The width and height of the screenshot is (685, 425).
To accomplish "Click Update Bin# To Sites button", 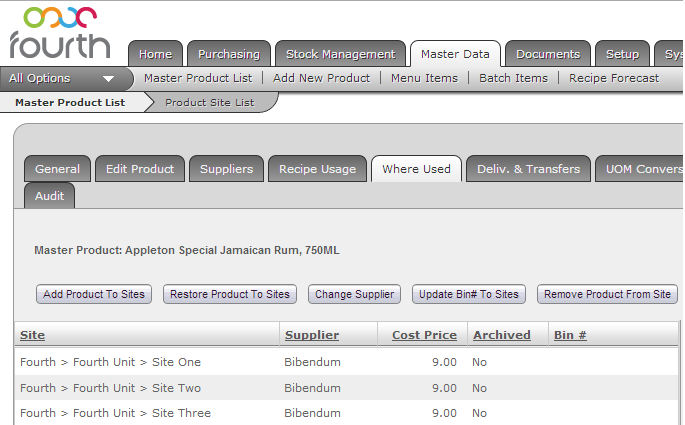I will (468, 294).
